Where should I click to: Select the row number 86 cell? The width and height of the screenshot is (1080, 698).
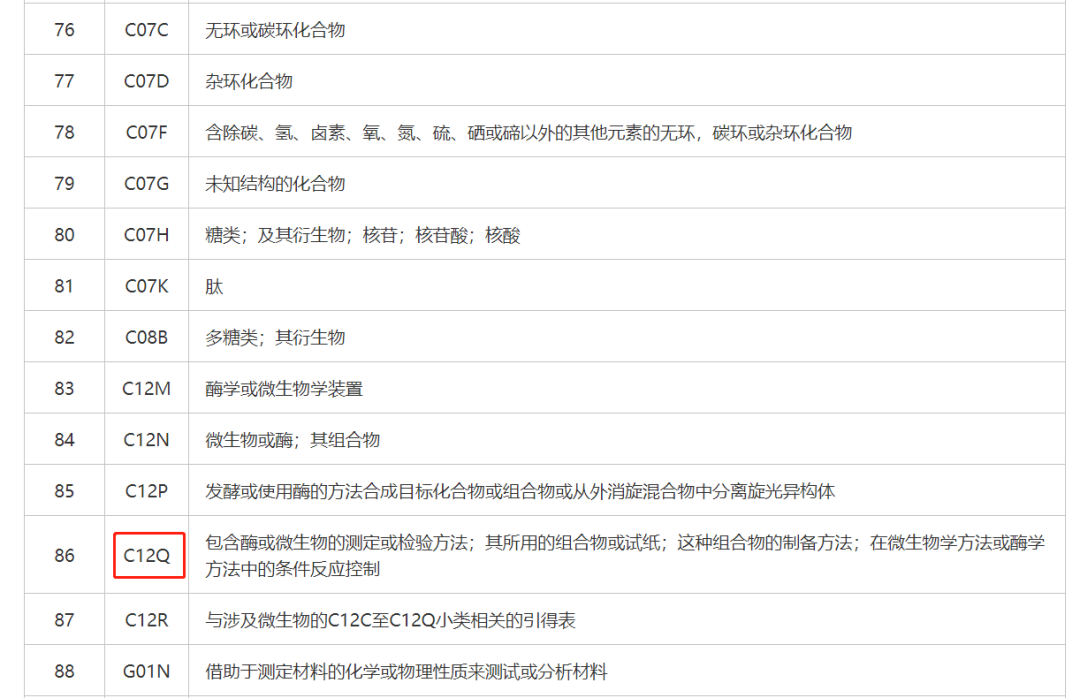coord(64,555)
